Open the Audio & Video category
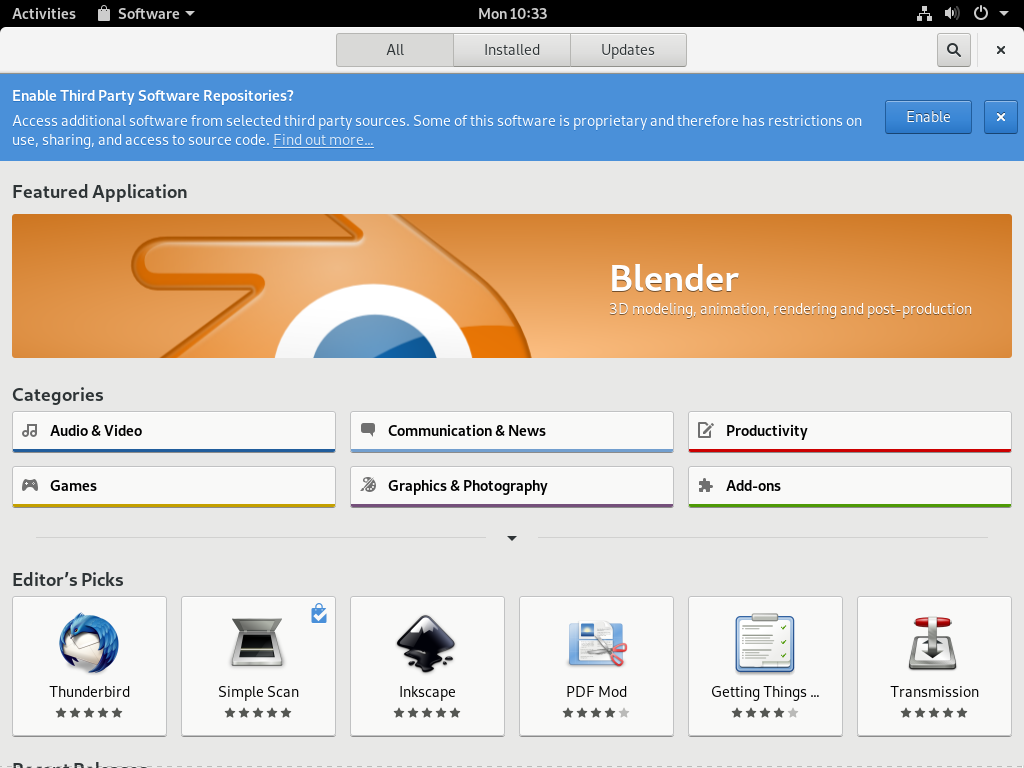 click(174, 432)
